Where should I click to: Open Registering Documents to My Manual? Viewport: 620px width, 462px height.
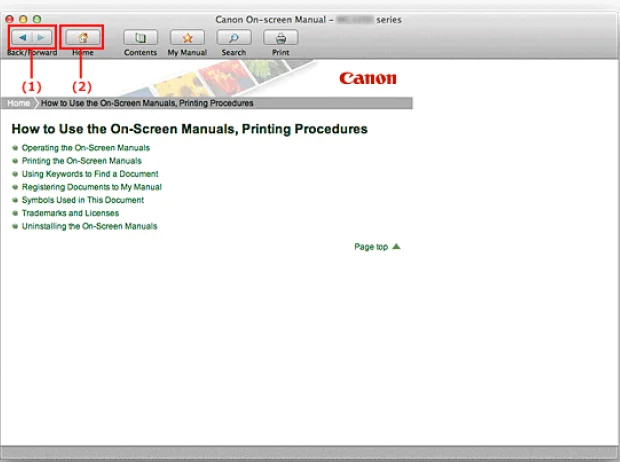coord(92,187)
